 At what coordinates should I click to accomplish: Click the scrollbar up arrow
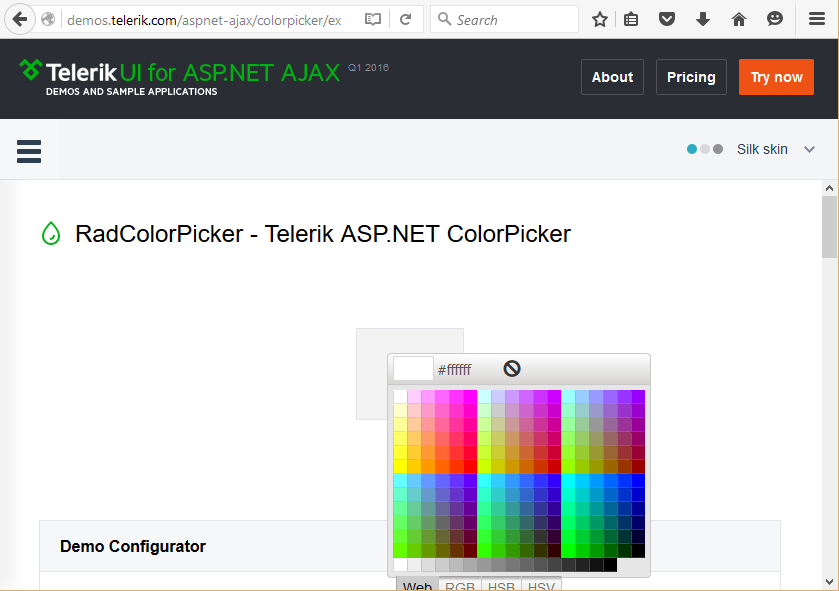pyautogui.click(x=829, y=188)
